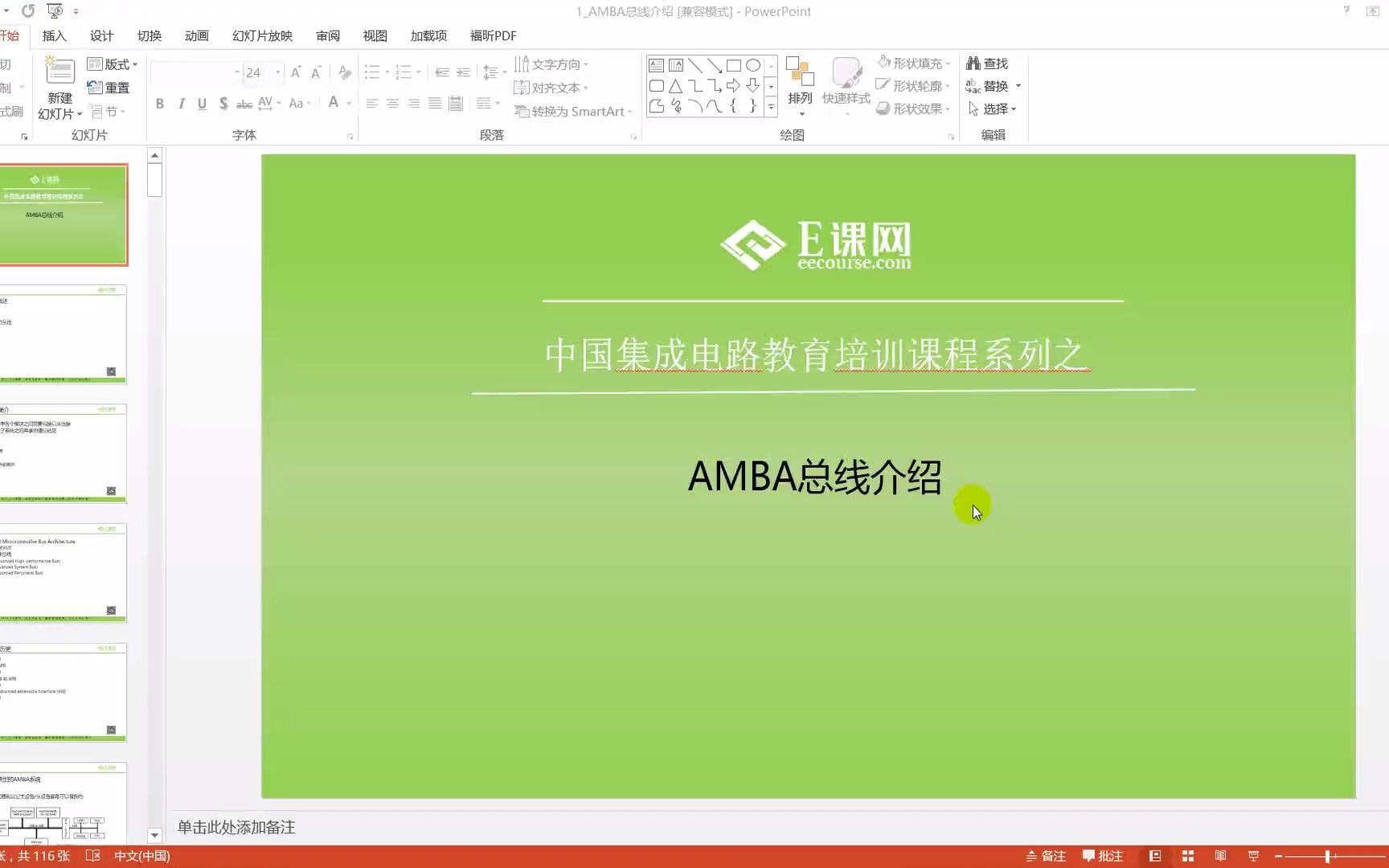Open Convert to SmartArt dropdown
Image resolution: width=1389 pixels, height=868 pixels.
pos(574,112)
